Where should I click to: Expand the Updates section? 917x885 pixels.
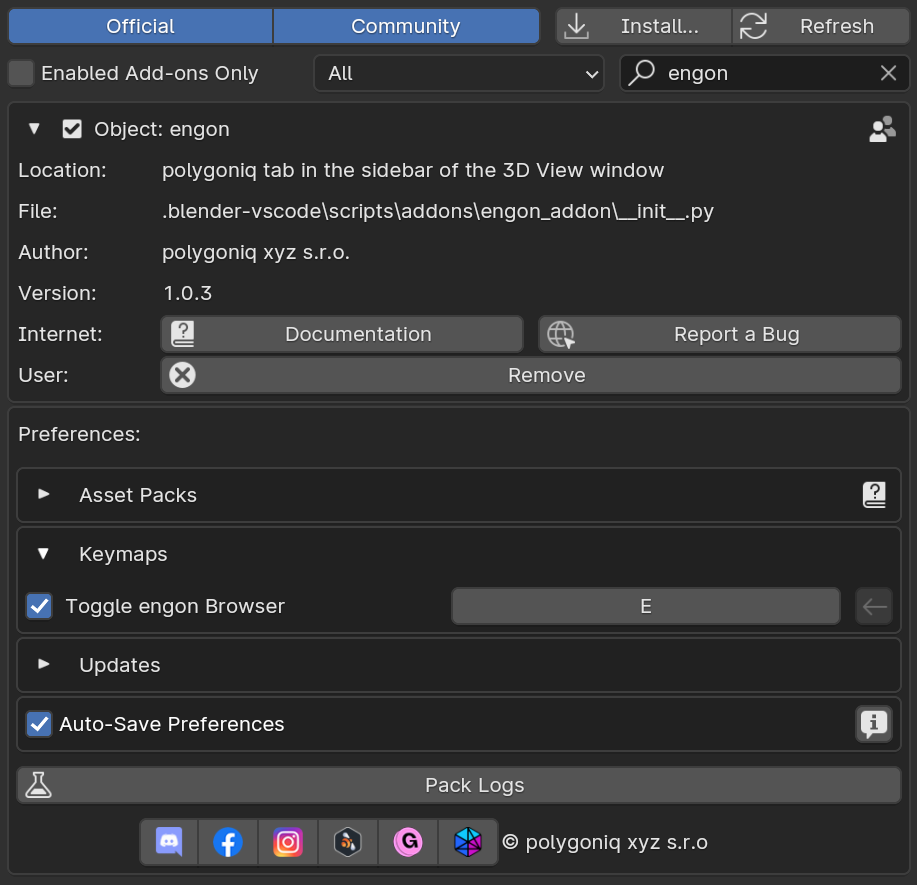pyautogui.click(x=43, y=665)
